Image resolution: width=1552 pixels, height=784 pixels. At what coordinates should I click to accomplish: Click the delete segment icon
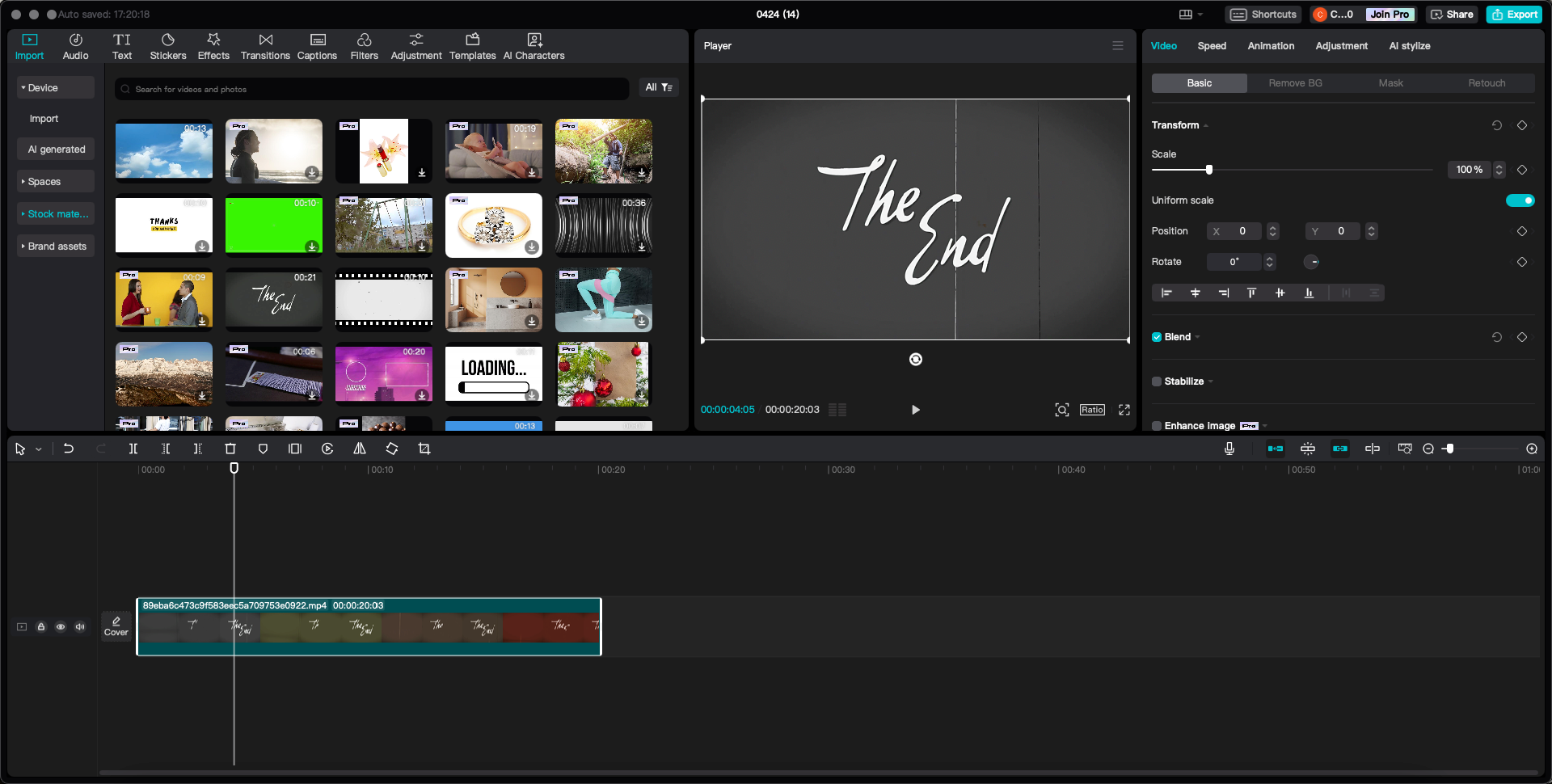point(230,449)
